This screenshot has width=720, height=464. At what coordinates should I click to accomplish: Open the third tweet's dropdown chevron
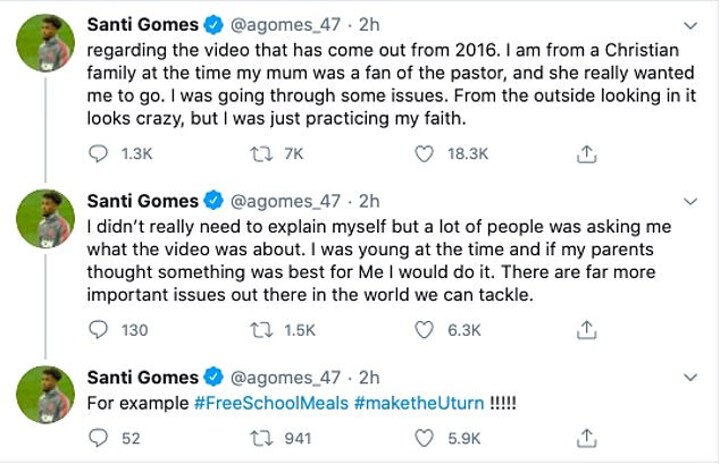point(690,377)
